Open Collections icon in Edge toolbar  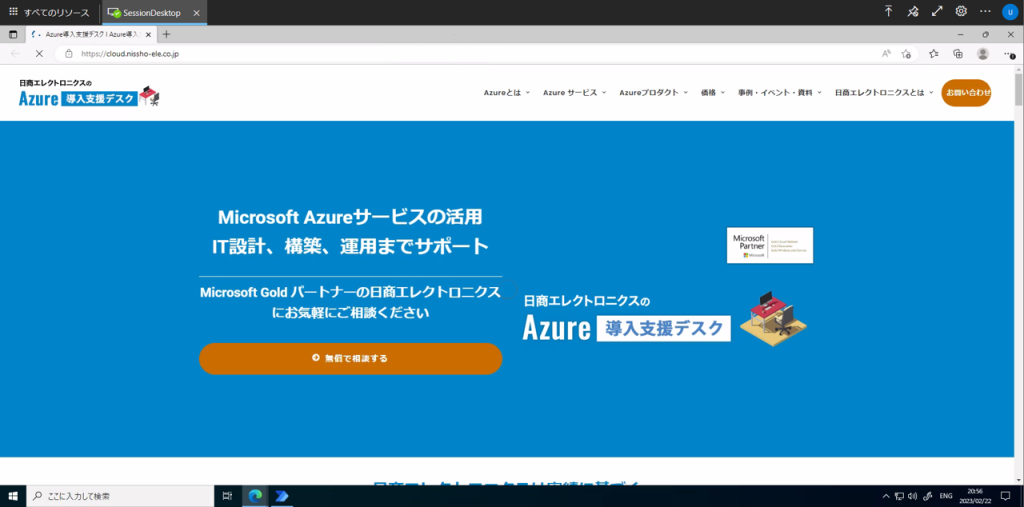[x=958, y=54]
